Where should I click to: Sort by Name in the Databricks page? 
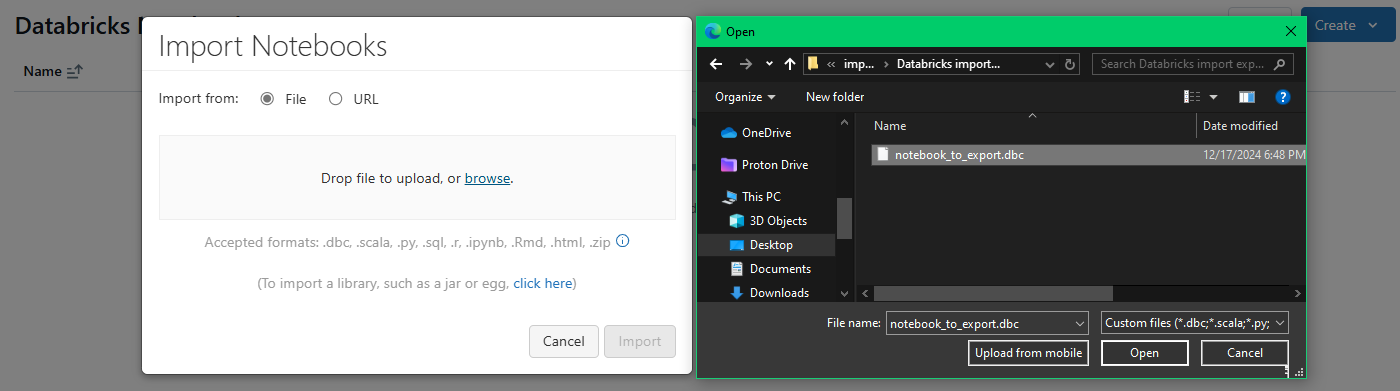[x=53, y=72]
